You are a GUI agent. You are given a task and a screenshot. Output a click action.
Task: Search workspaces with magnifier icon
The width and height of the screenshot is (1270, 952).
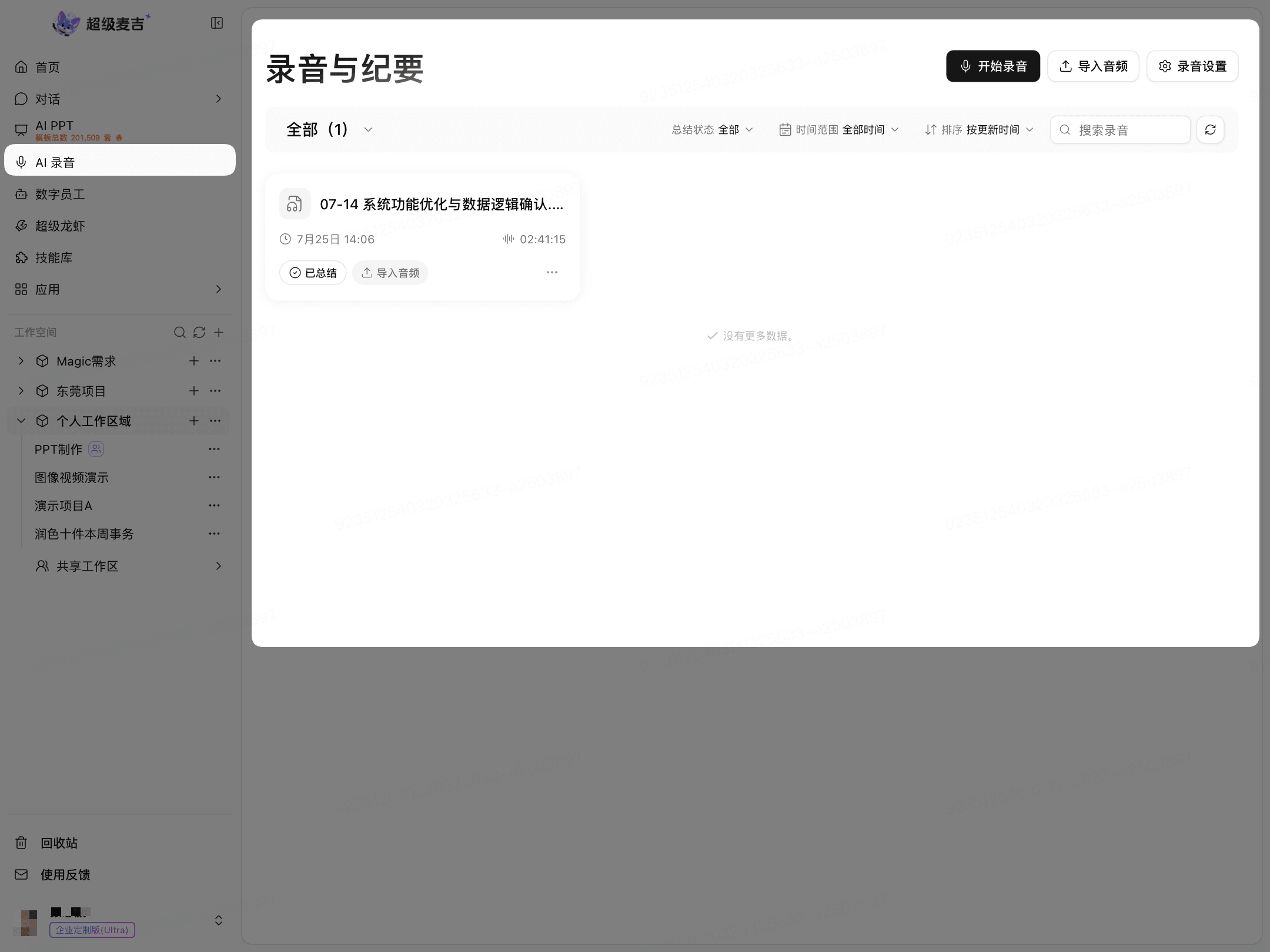point(180,333)
